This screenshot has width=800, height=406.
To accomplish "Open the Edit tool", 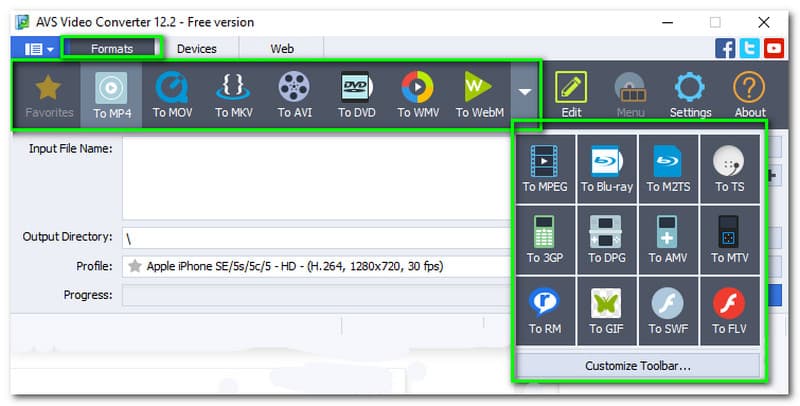I will click(x=571, y=94).
